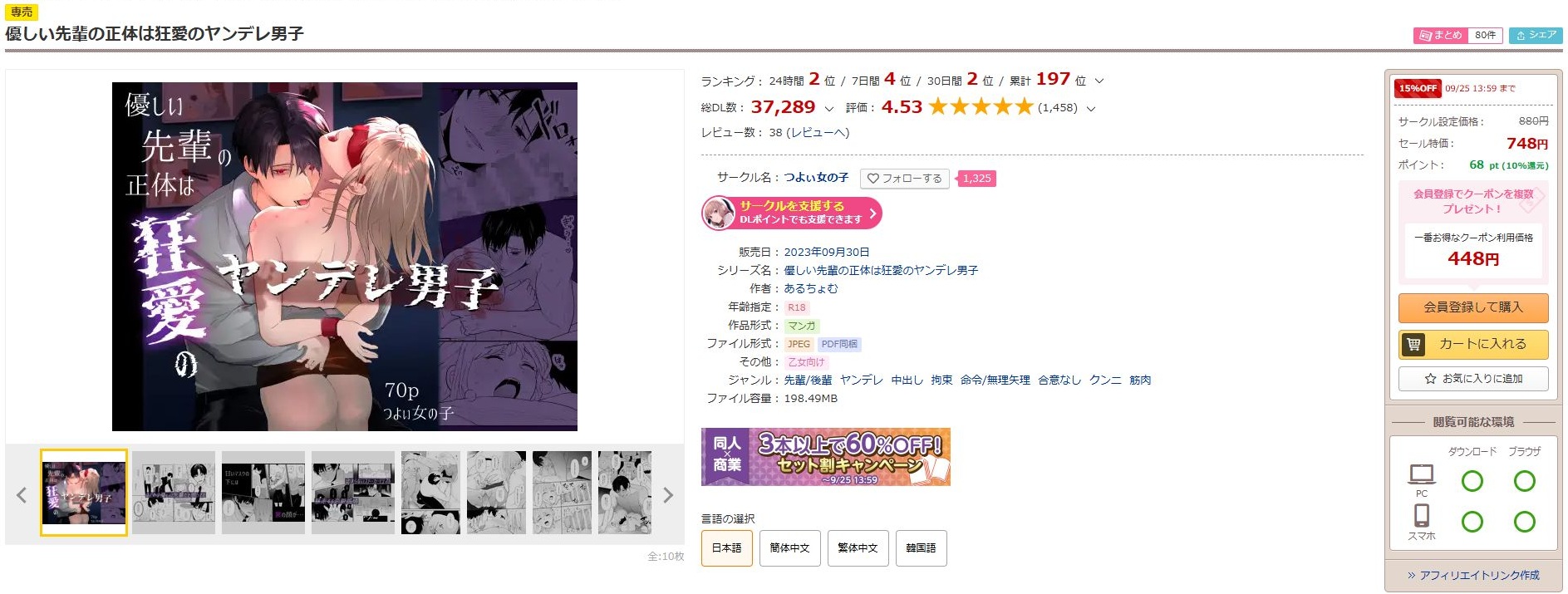The width and height of the screenshot is (1568, 594).
Task: Open circle name つよい女の子 link
Action: [x=816, y=178]
